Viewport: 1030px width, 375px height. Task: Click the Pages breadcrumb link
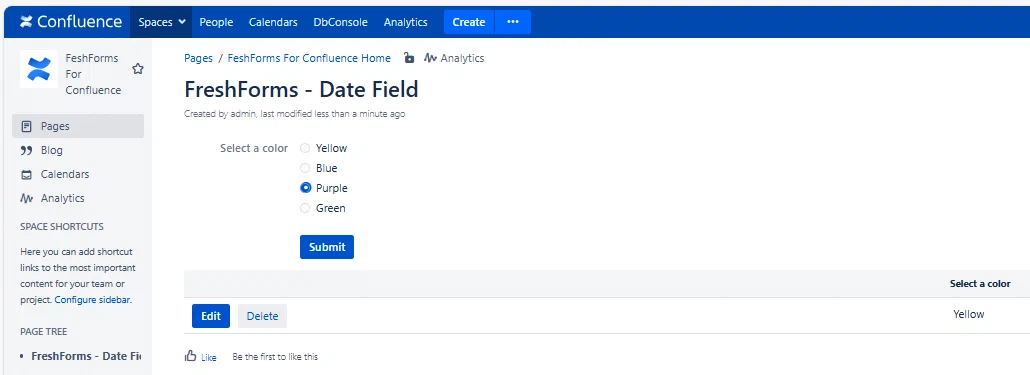coord(198,58)
